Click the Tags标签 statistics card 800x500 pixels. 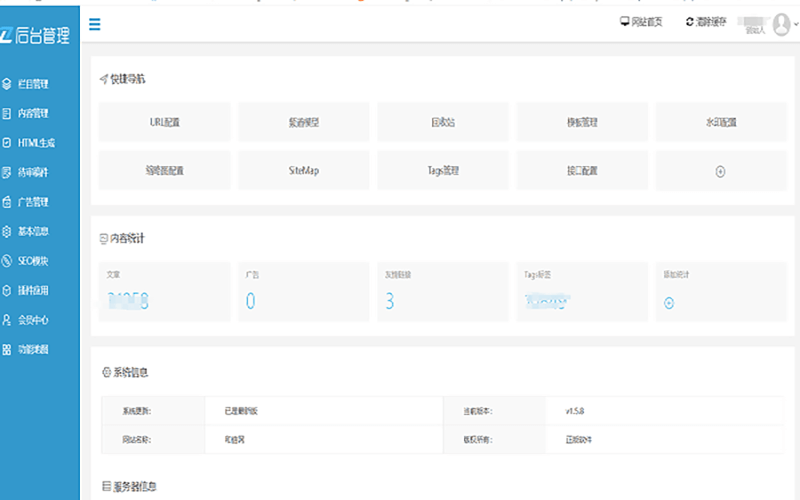pos(582,292)
